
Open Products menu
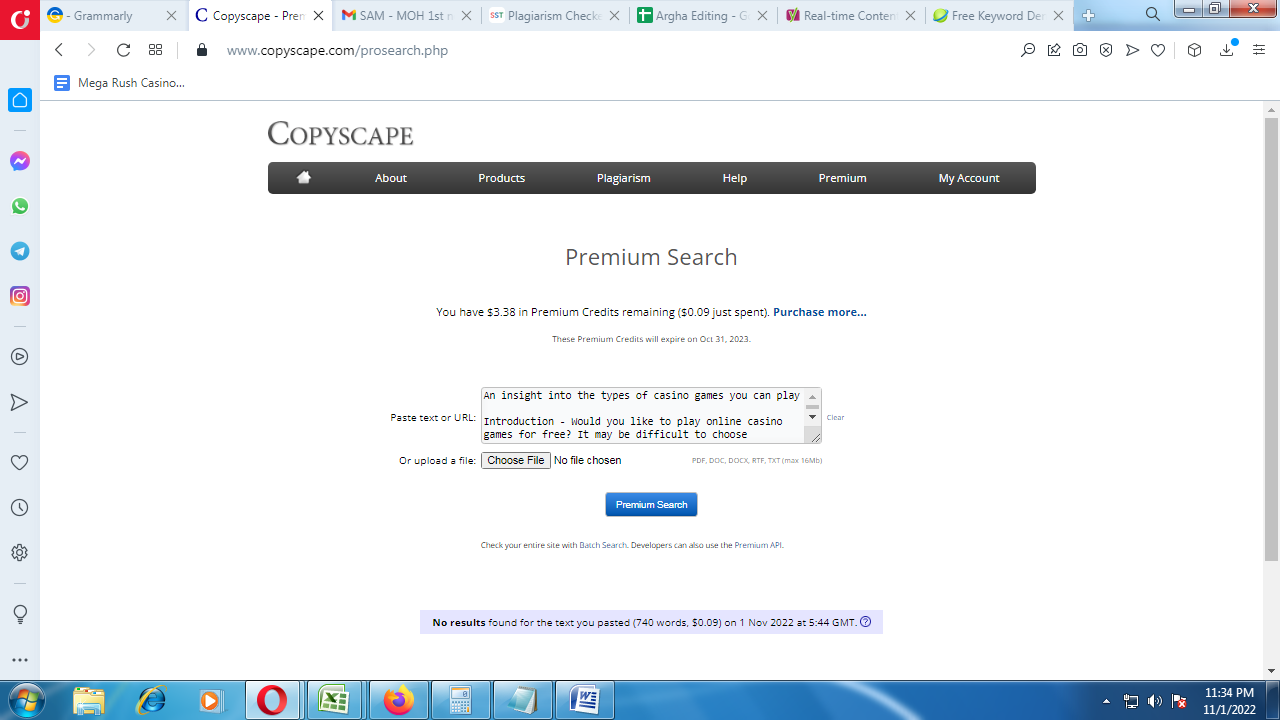tap(502, 178)
